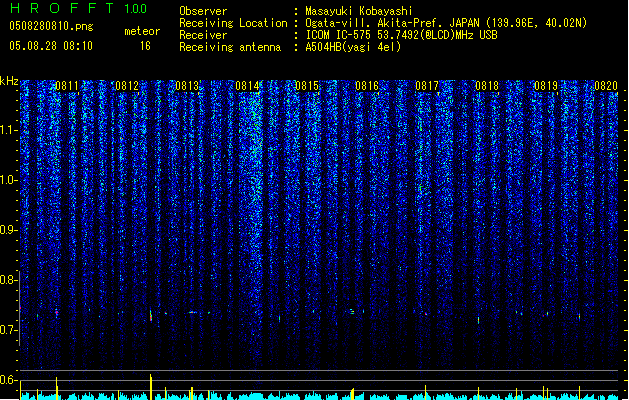
Task: Click the kHz axis unit label
Action: (9, 81)
